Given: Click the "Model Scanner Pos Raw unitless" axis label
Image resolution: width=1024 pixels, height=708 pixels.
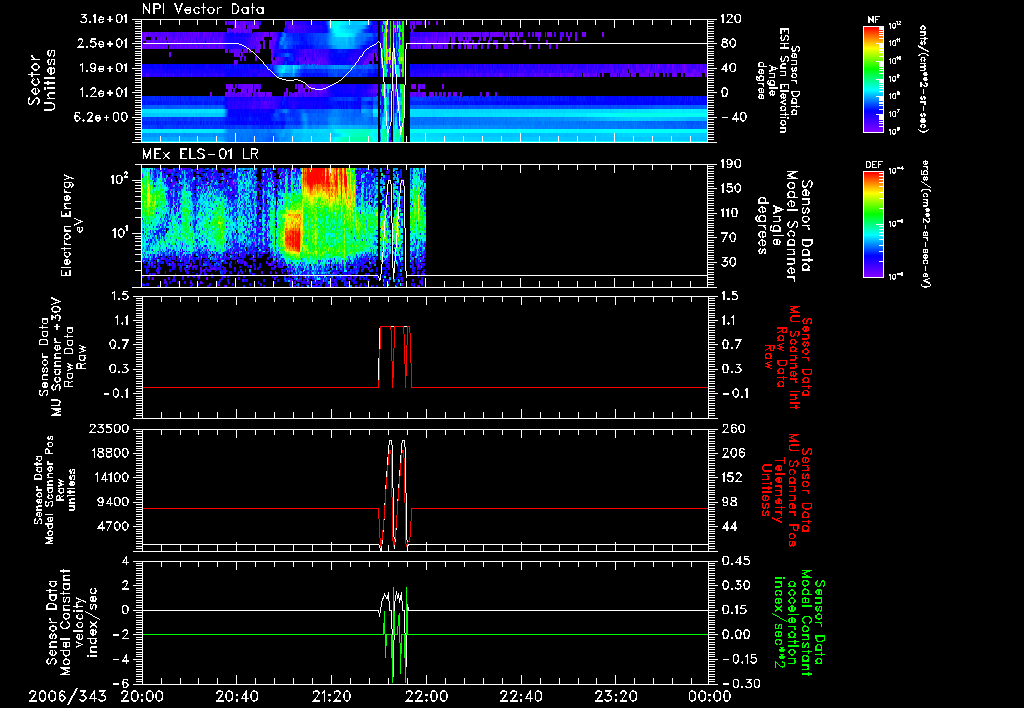Looking at the screenshot, I should (x=55, y=489).
